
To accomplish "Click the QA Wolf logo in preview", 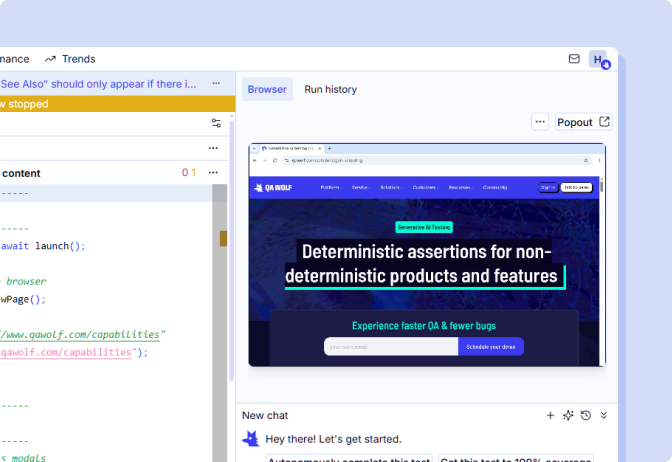I will tap(273, 187).
